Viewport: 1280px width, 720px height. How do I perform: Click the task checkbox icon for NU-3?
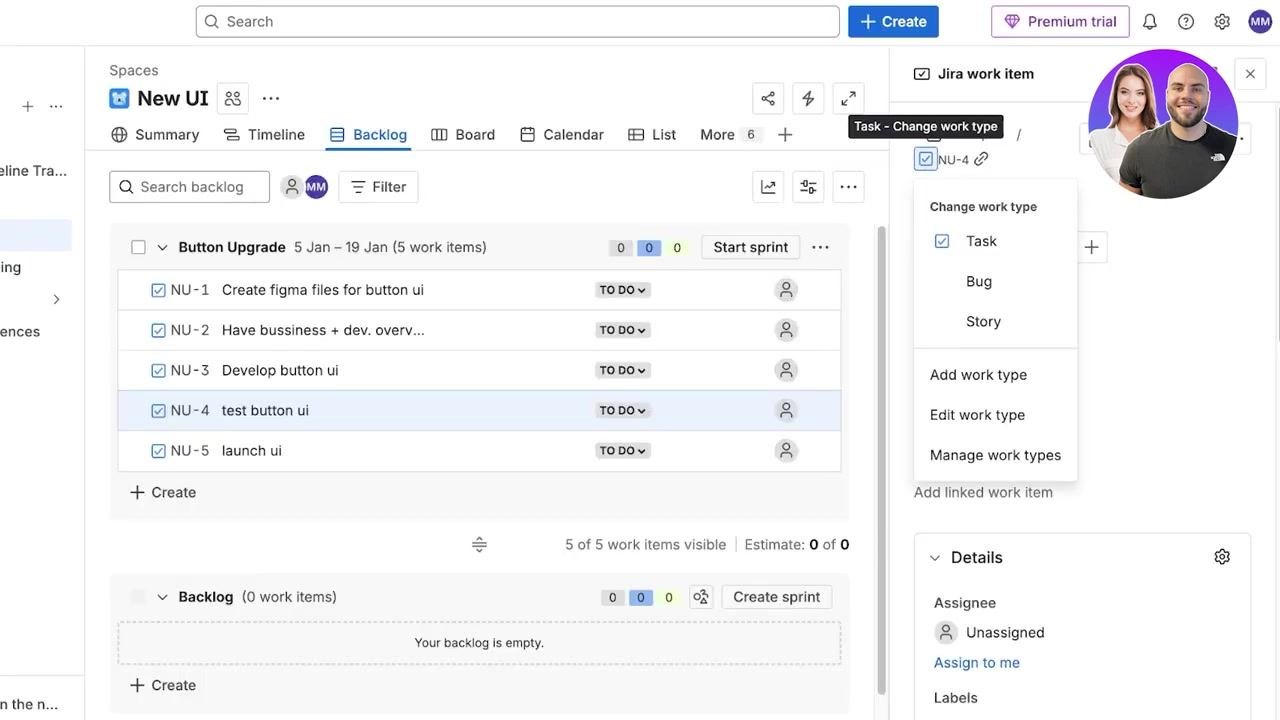pos(158,370)
